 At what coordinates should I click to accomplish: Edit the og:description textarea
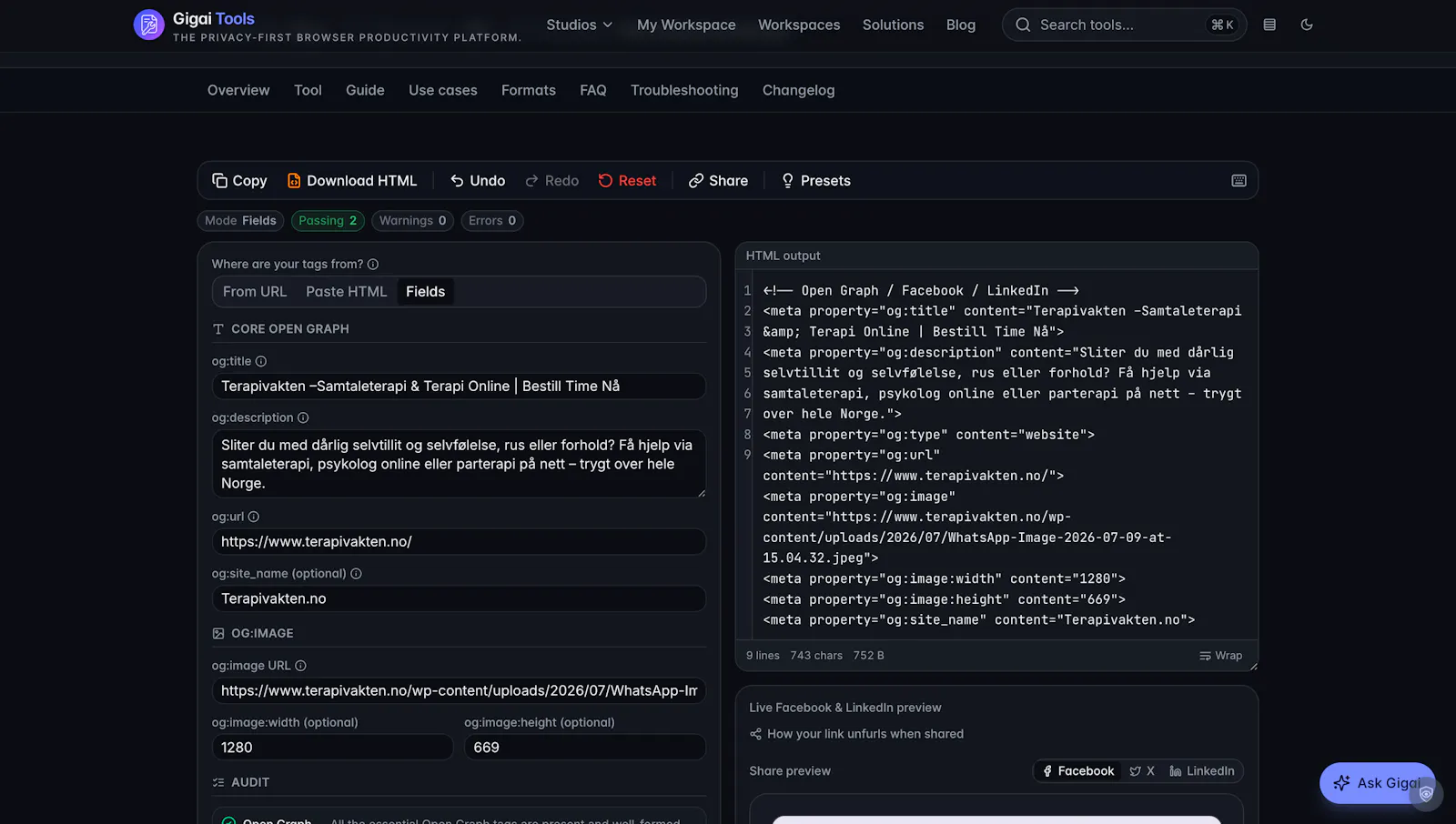[x=459, y=464]
